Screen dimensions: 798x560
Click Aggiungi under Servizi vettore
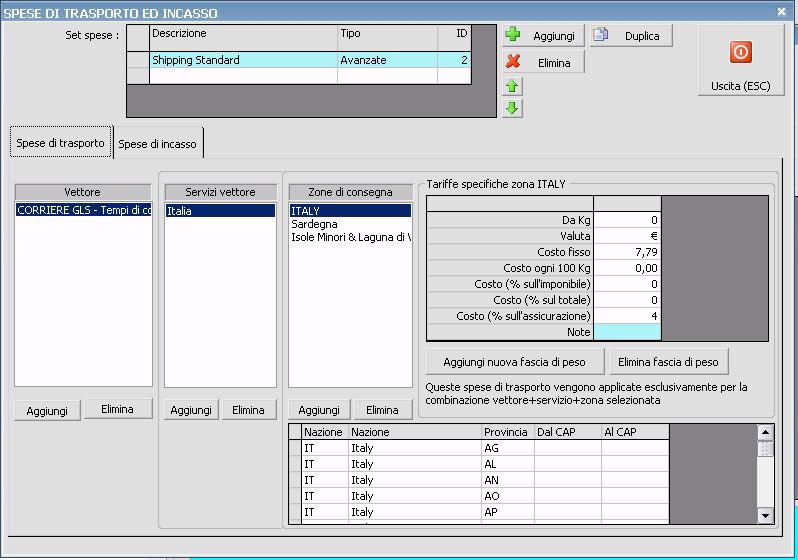(191, 410)
